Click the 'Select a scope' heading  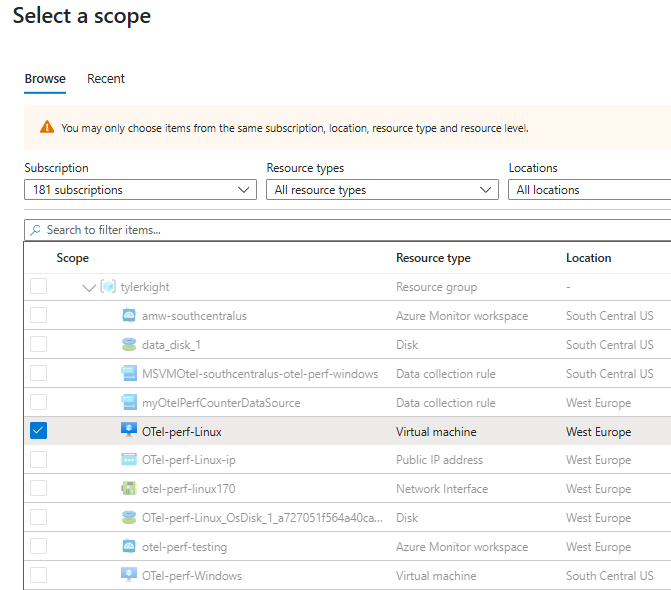(x=82, y=16)
